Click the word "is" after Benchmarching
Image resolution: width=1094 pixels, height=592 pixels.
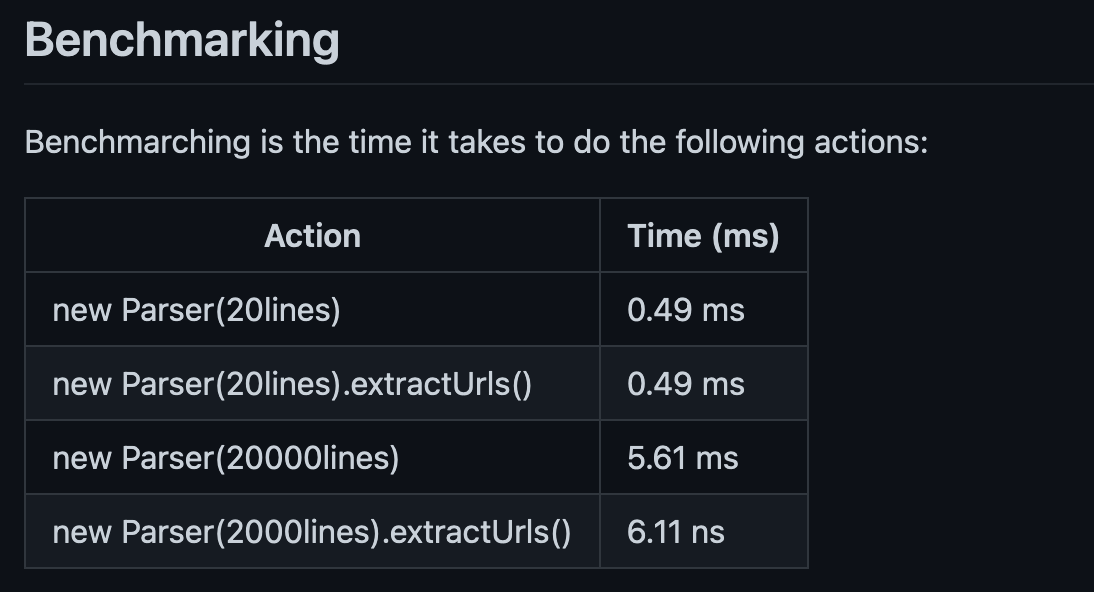click(x=271, y=142)
